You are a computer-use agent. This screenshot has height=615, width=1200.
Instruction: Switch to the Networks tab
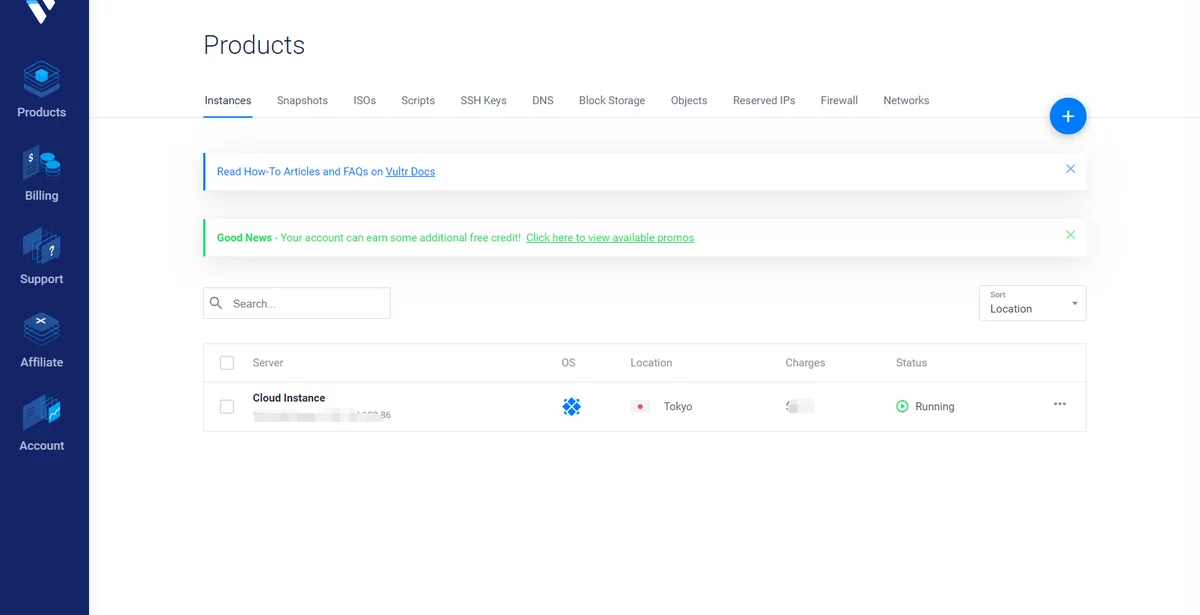[906, 101]
